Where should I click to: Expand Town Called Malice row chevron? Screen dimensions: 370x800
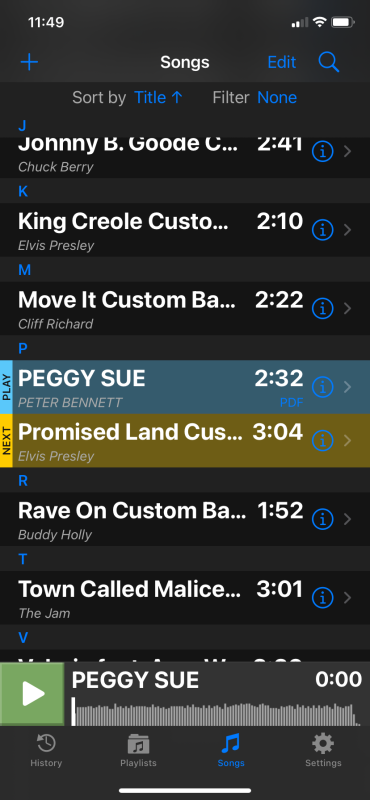pyautogui.click(x=348, y=597)
